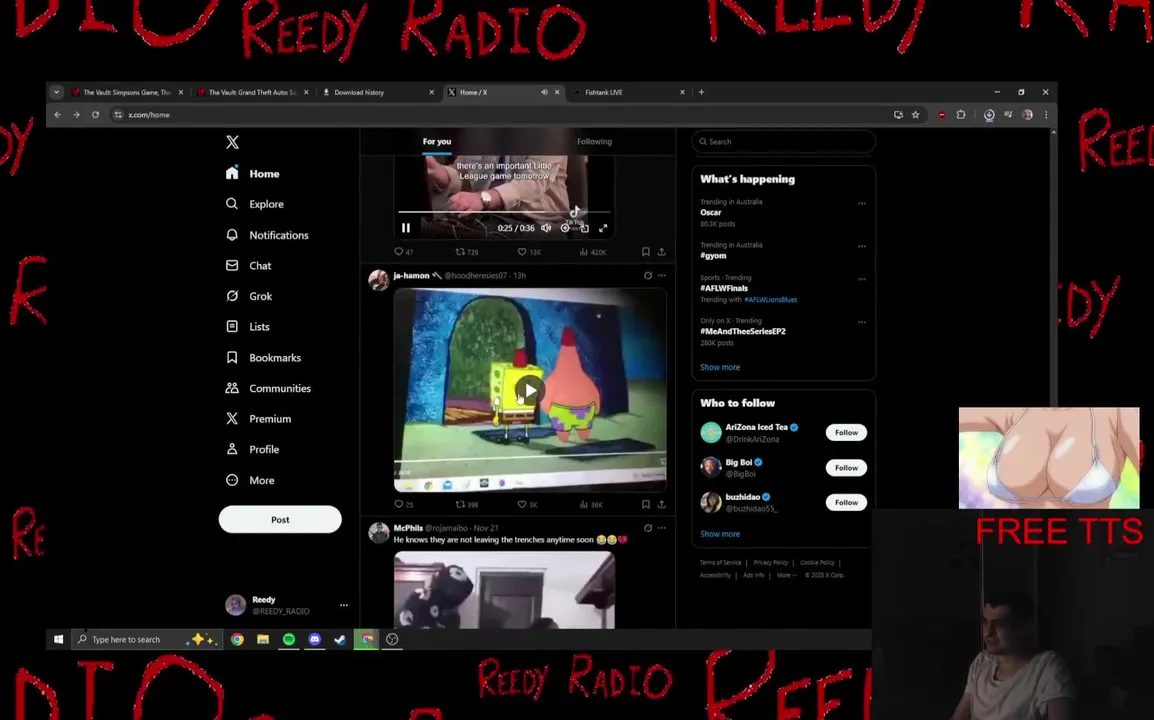Share the ja-hamon SpongeBob post
The width and height of the screenshot is (1154, 720).
coord(662,504)
